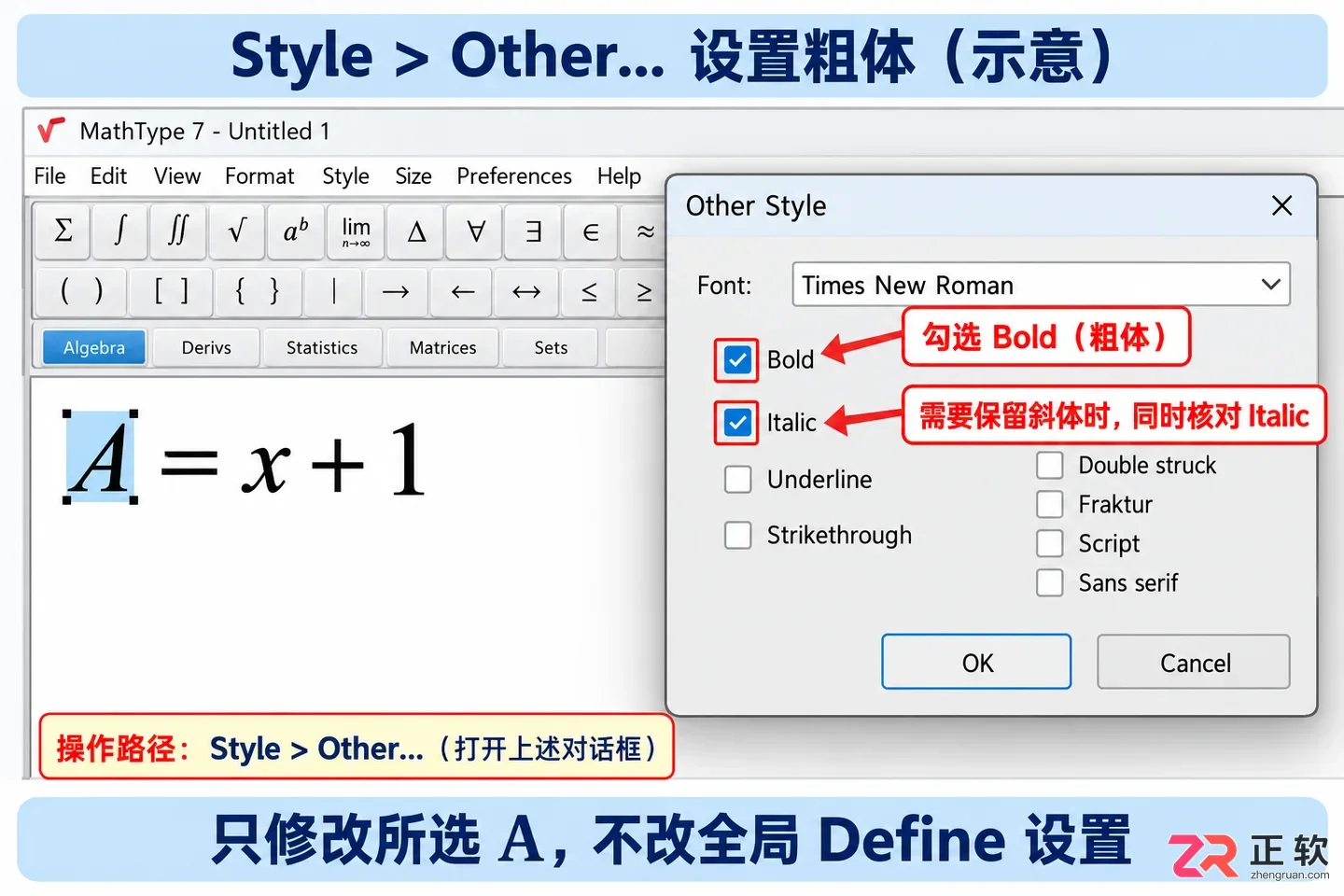Click the x variable in the equation

pyautogui.click(x=265, y=467)
